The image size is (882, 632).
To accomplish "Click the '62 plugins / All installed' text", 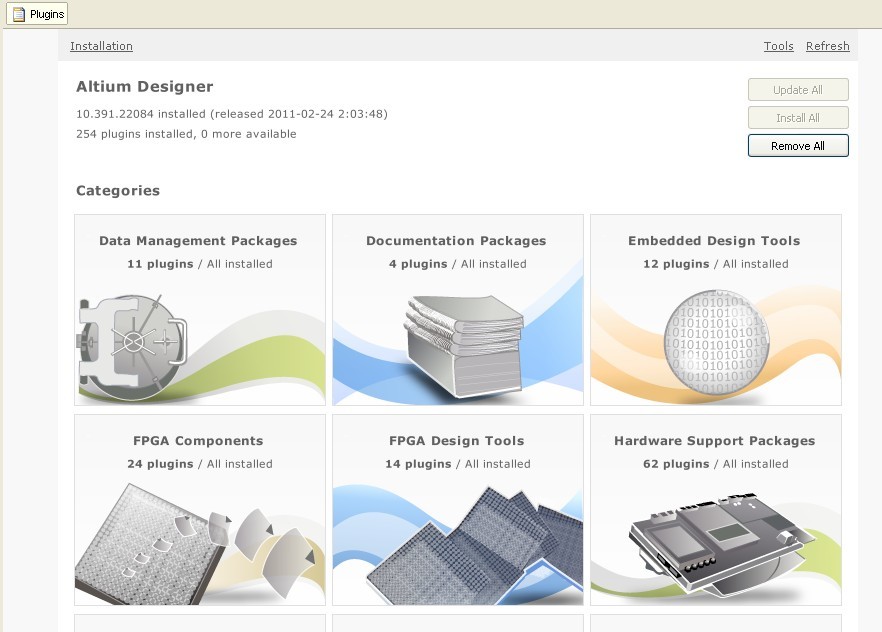I will pos(716,464).
